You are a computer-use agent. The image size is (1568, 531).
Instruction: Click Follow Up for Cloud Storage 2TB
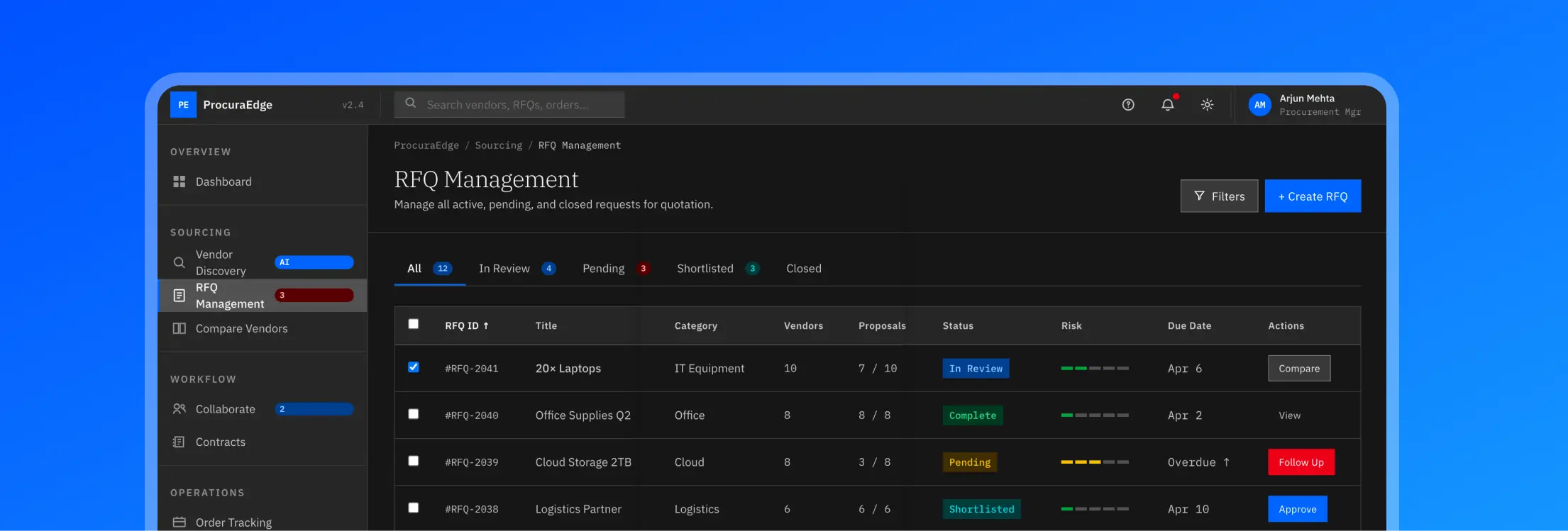pyautogui.click(x=1301, y=462)
